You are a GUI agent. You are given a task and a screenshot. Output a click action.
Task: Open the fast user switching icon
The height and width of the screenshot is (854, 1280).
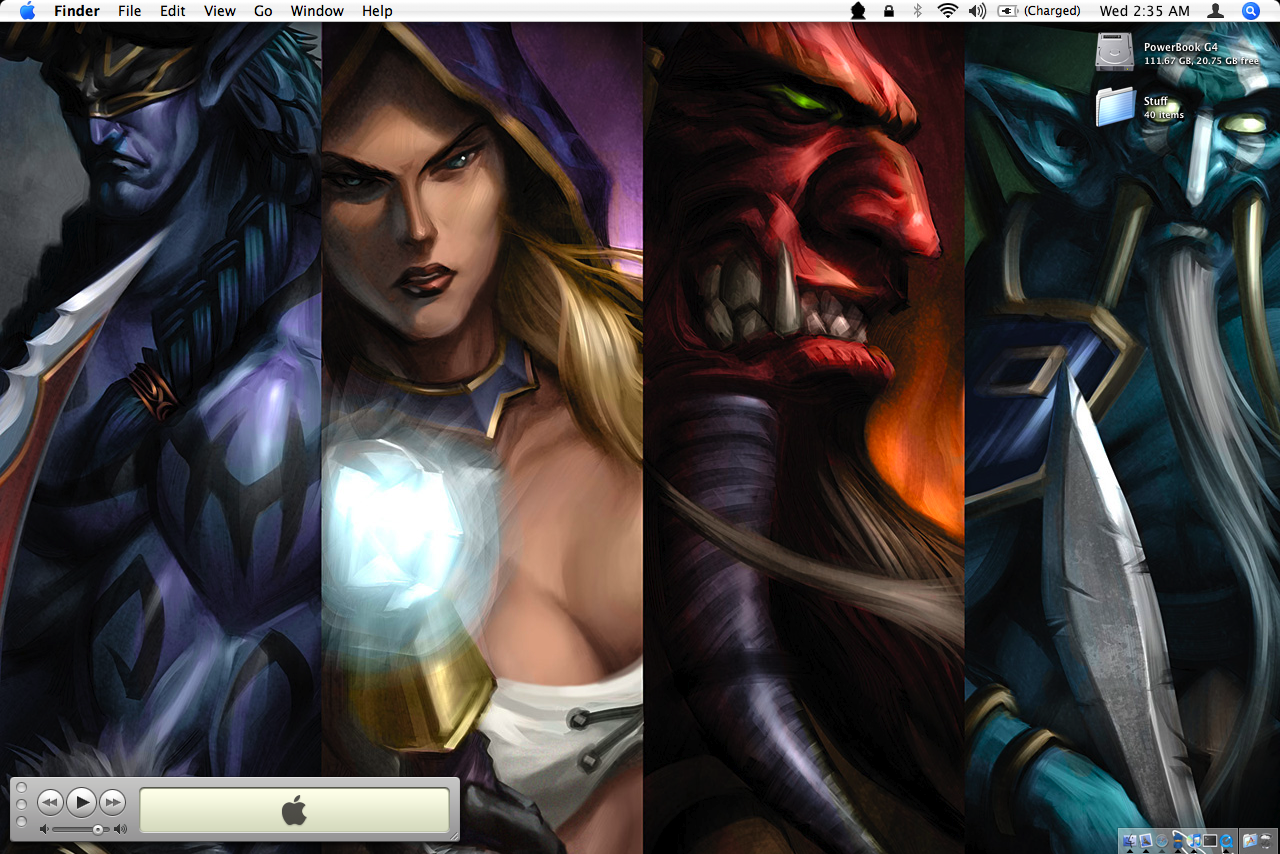point(1216,11)
